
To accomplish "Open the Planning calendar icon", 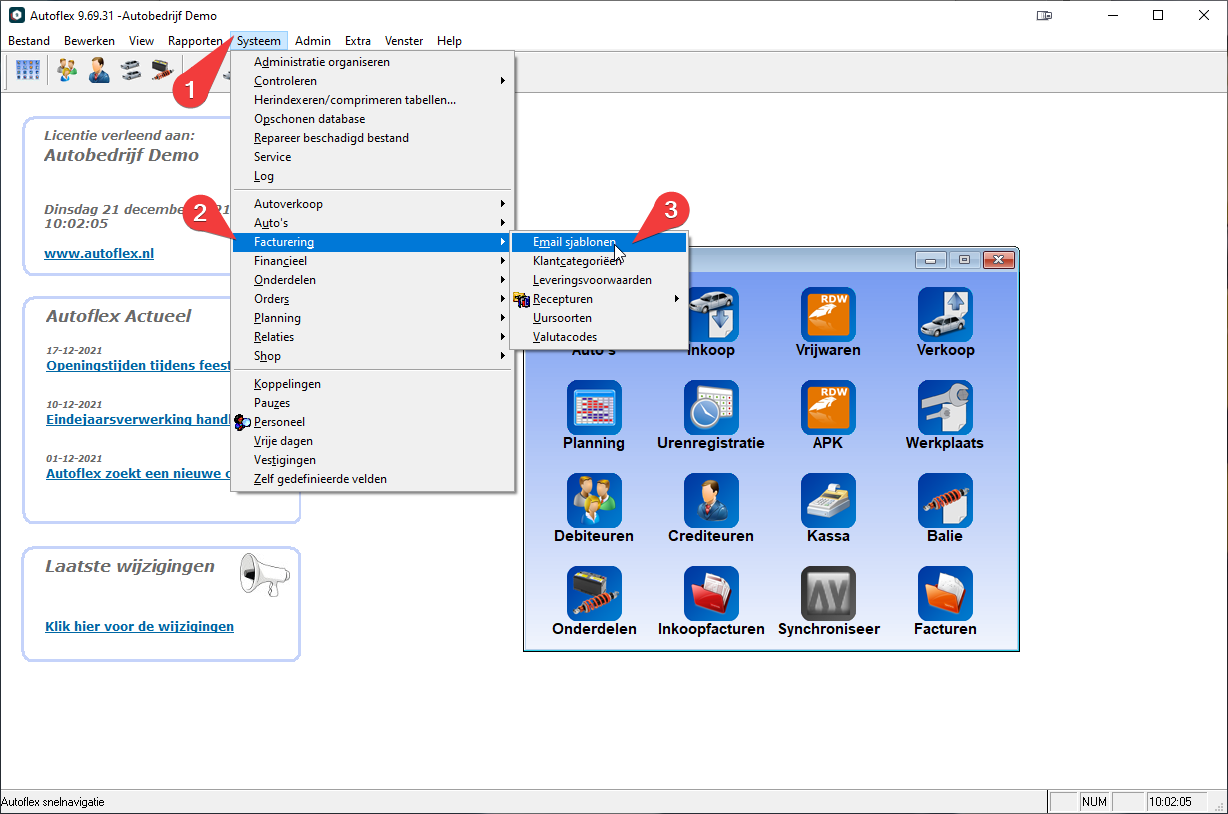I will coord(594,407).
